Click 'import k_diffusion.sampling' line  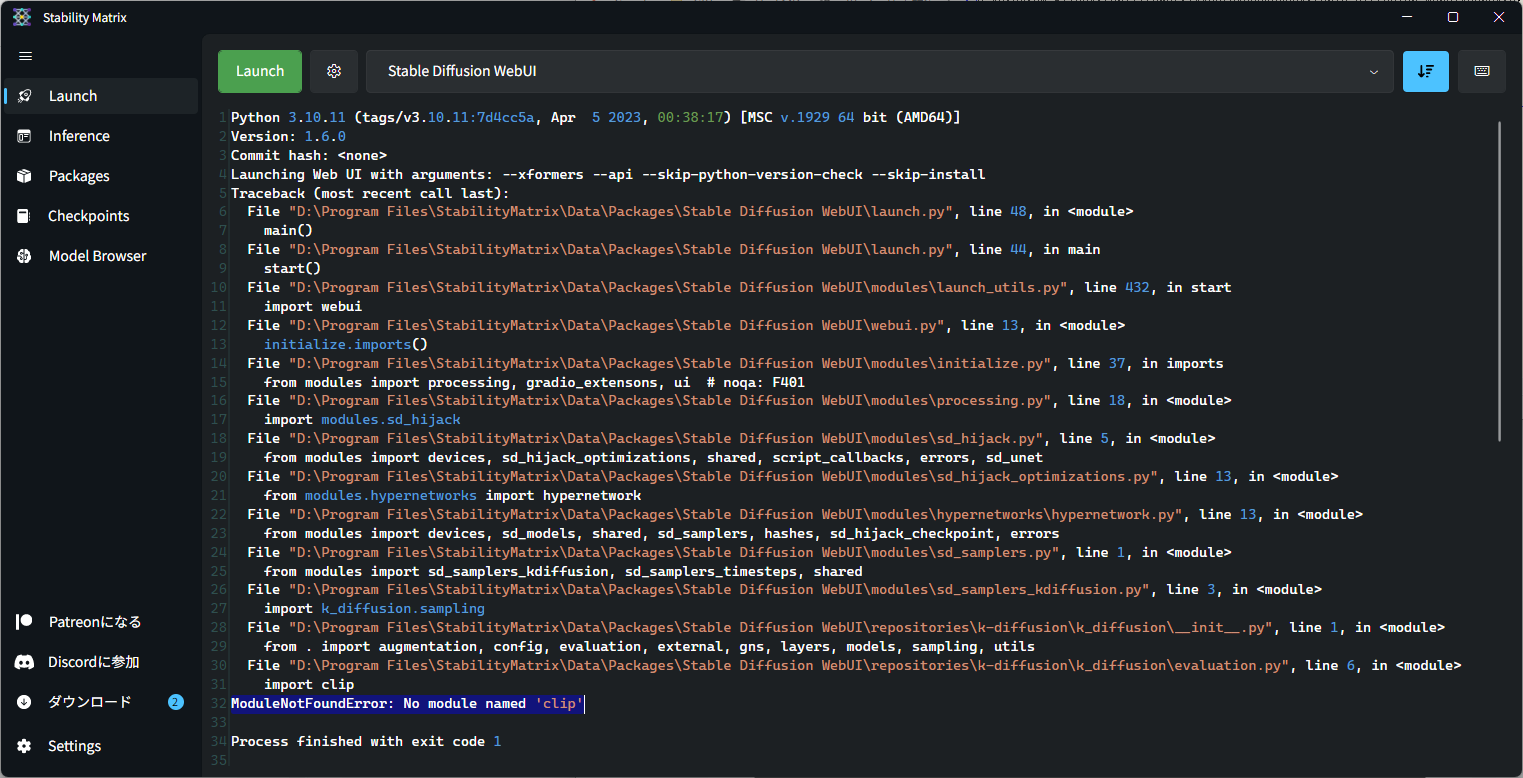point(374,609)
